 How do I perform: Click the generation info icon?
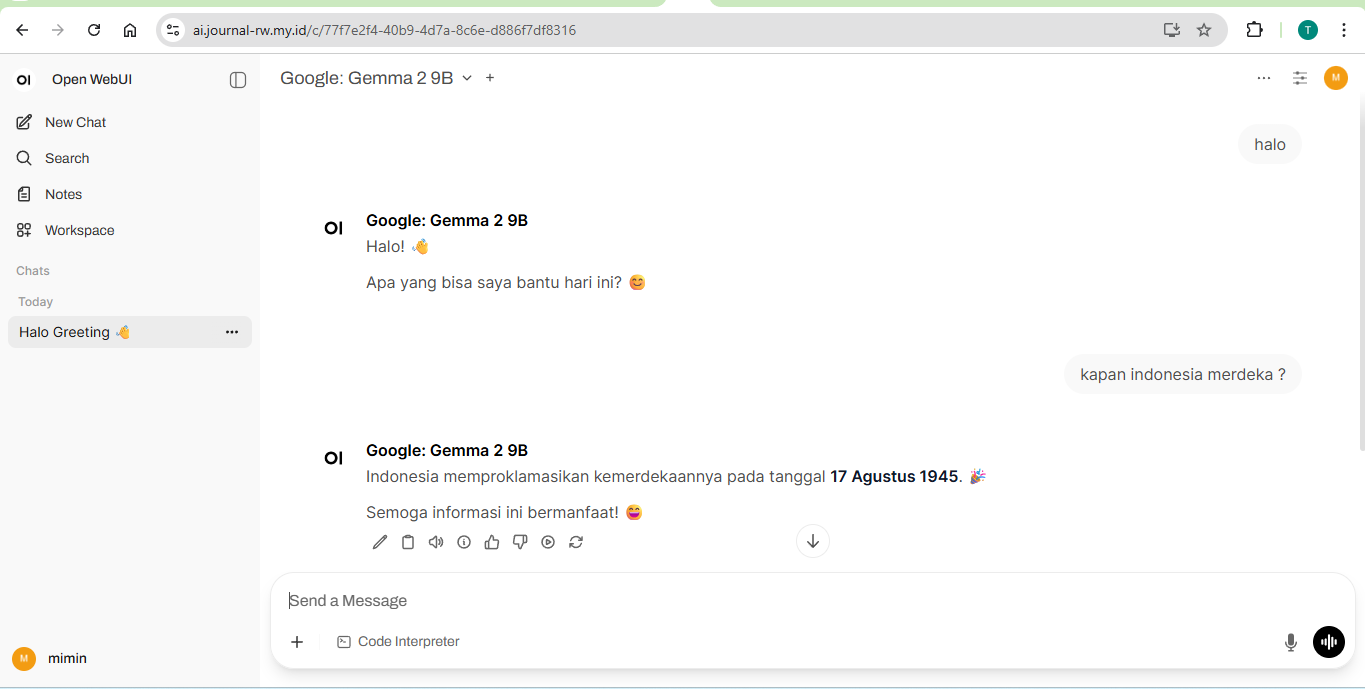pyautogui.click(x=464, y=542)
